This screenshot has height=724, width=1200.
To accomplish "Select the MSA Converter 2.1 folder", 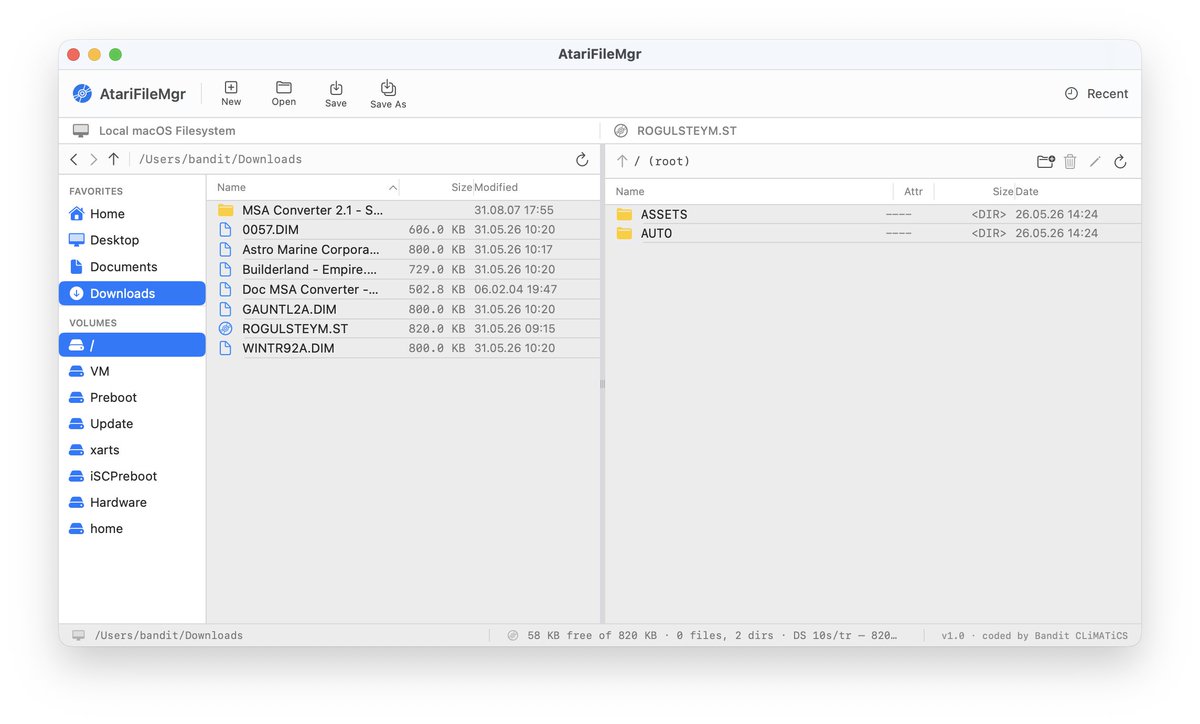I will pyautogui.click(x=404, y=210).
